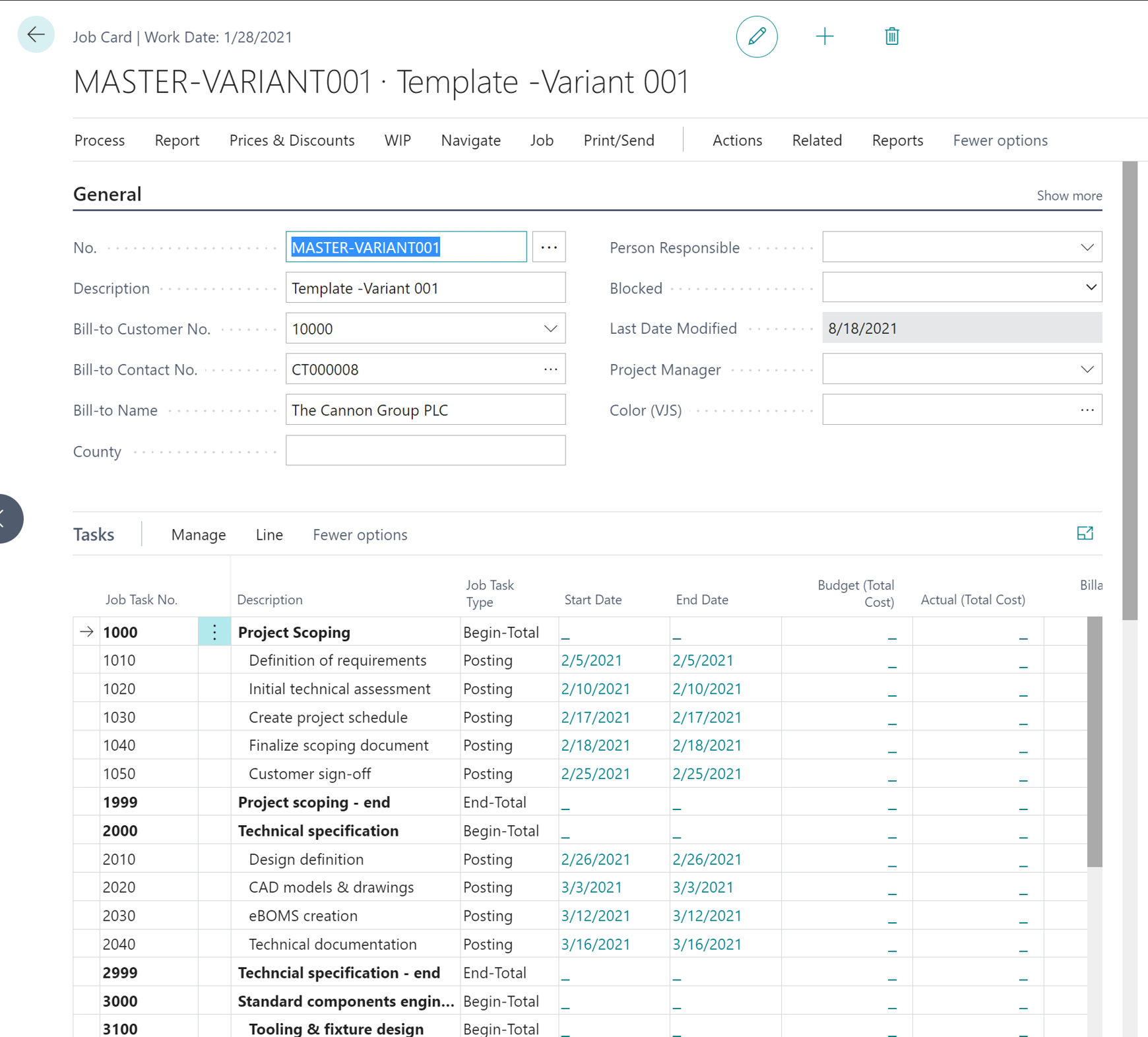Click the back arrow button
Viewport: 1148px width, 1037px height.
(x=36, y=35)
